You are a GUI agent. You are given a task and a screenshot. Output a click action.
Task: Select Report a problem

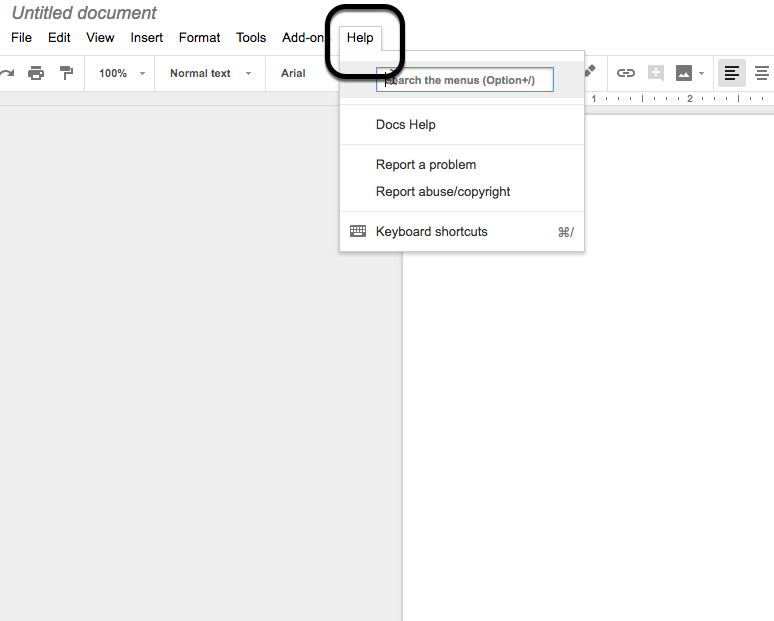[426, 165]
